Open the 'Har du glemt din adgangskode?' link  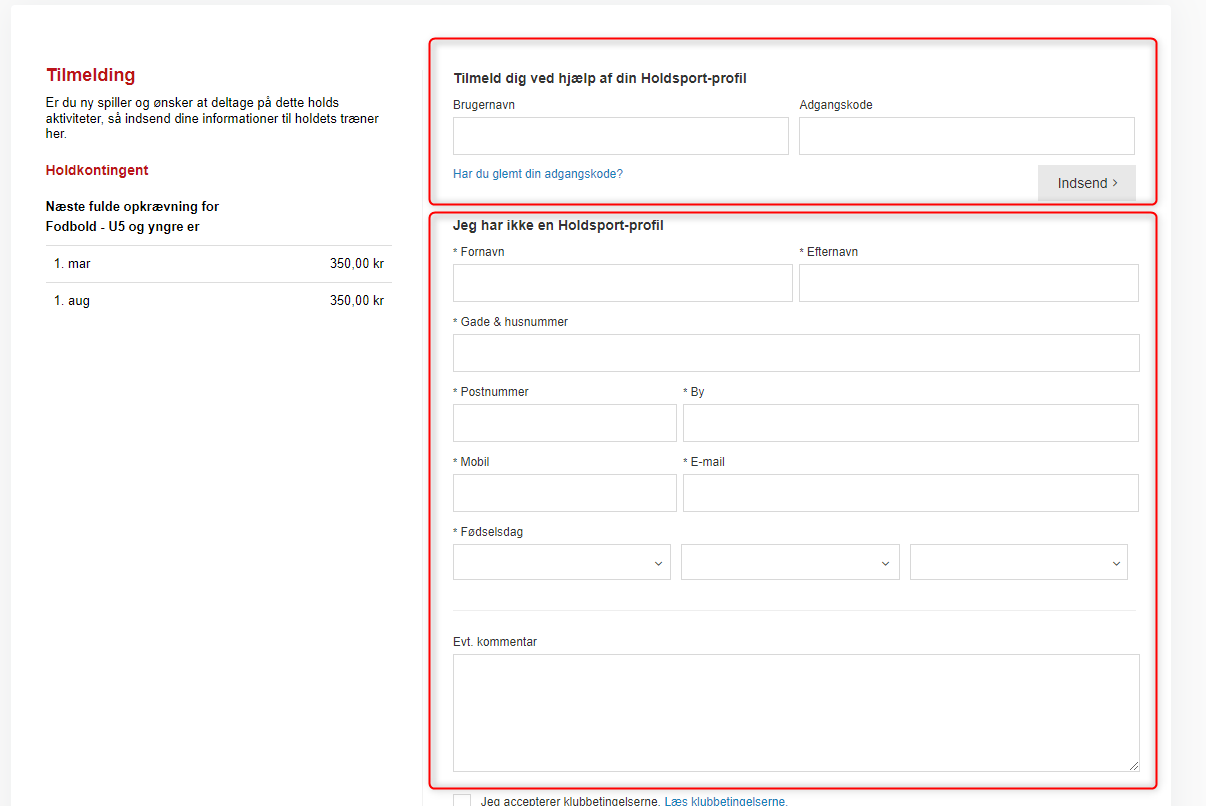click(x=537, y=174)
